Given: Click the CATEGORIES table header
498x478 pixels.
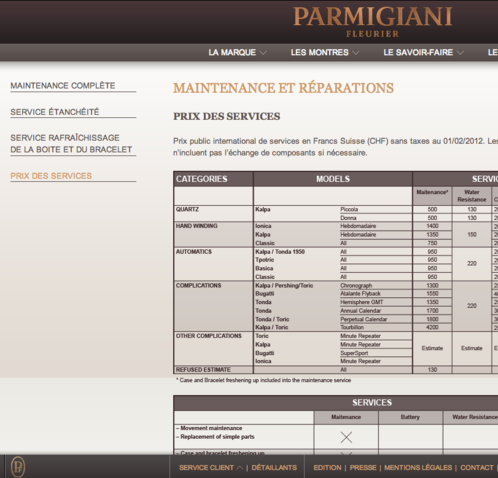Looking at the screenshot, I should pos(202,179).
